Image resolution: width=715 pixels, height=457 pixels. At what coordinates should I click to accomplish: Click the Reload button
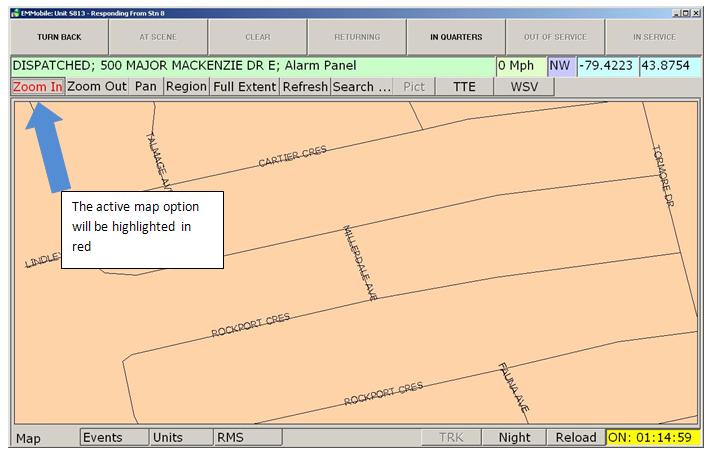point(575,437)
